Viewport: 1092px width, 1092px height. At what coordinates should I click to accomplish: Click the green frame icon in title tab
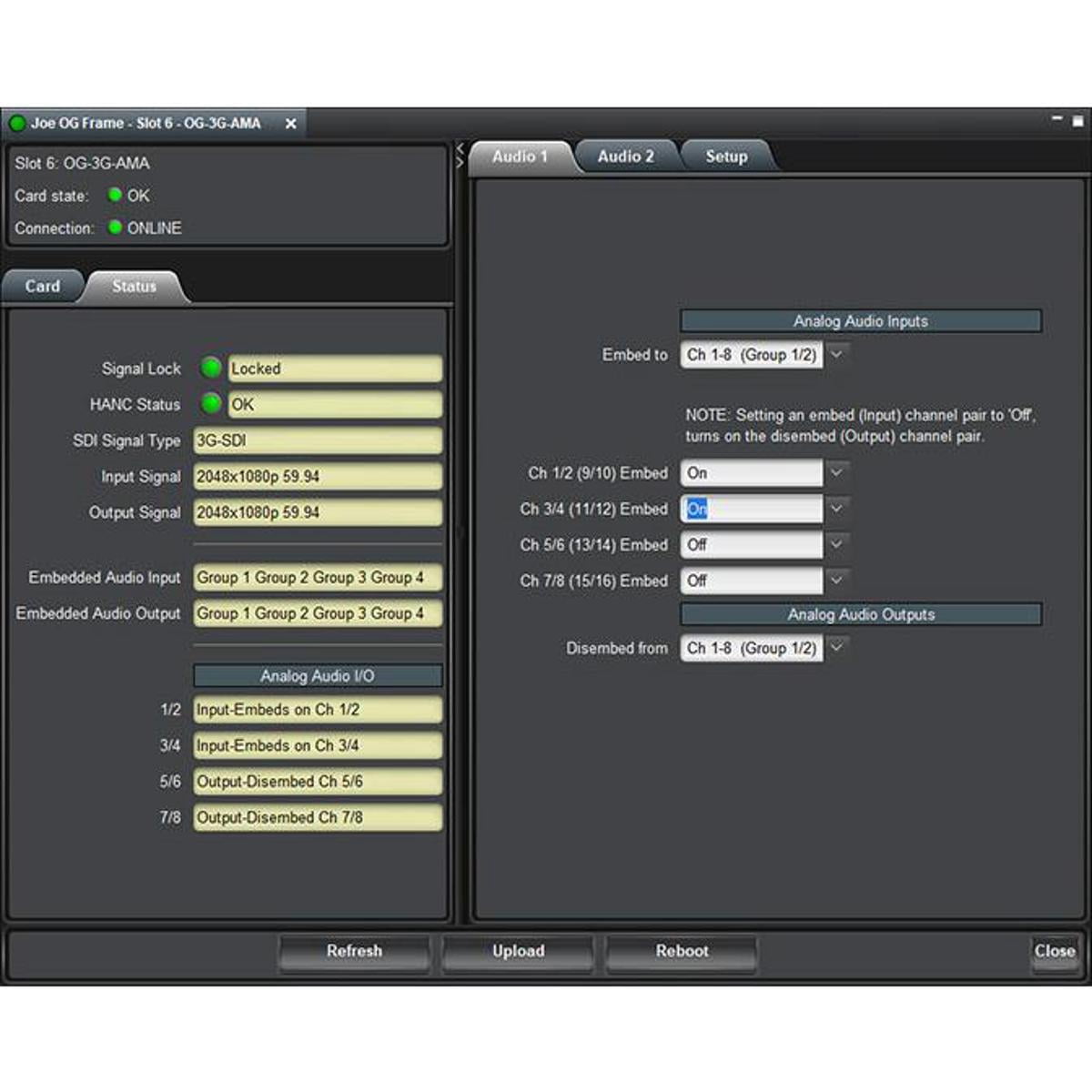pyautogui.click(x=16, y=123)
